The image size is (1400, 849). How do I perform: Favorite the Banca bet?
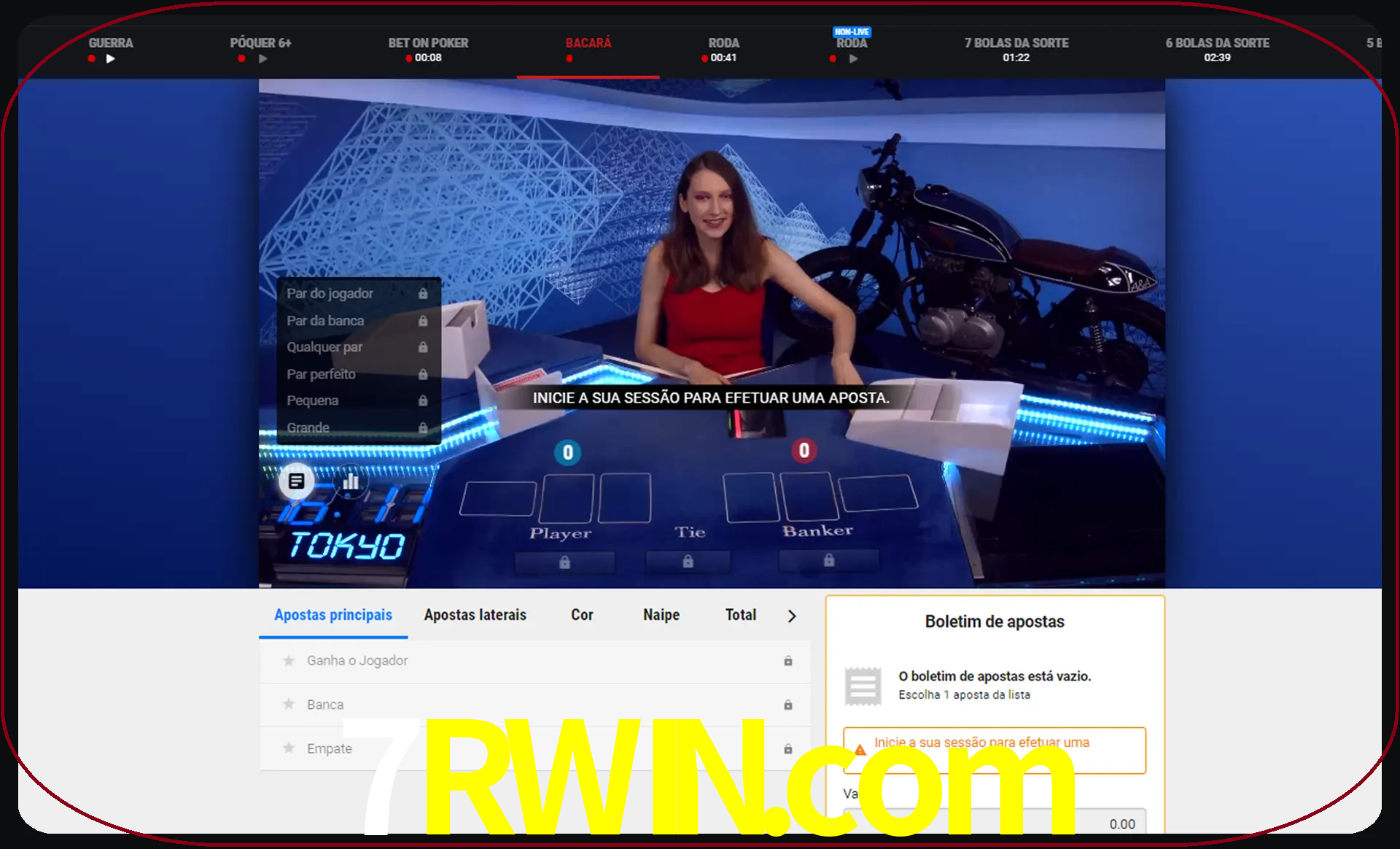289,705
